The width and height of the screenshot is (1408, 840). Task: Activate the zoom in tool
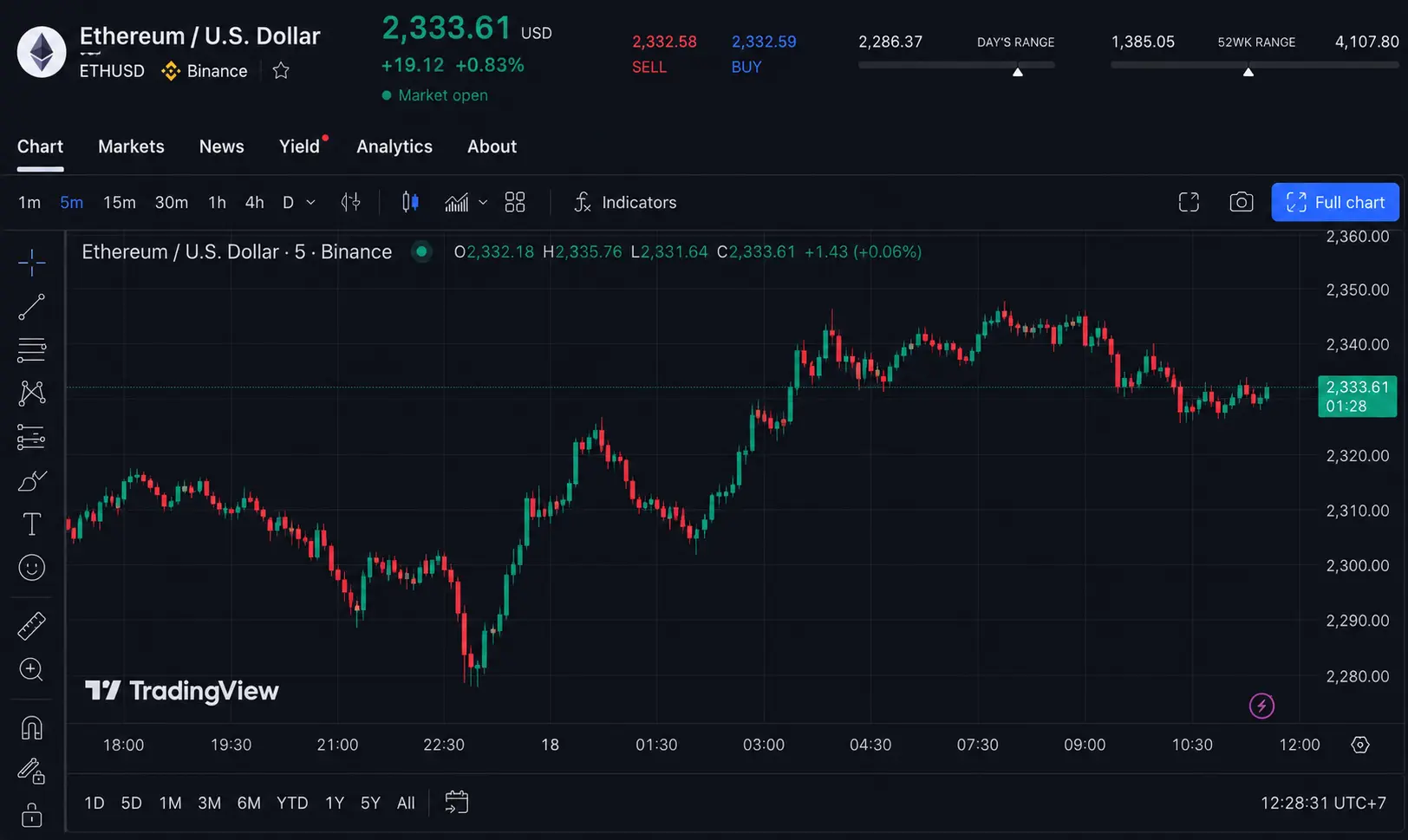coord(31,669)
